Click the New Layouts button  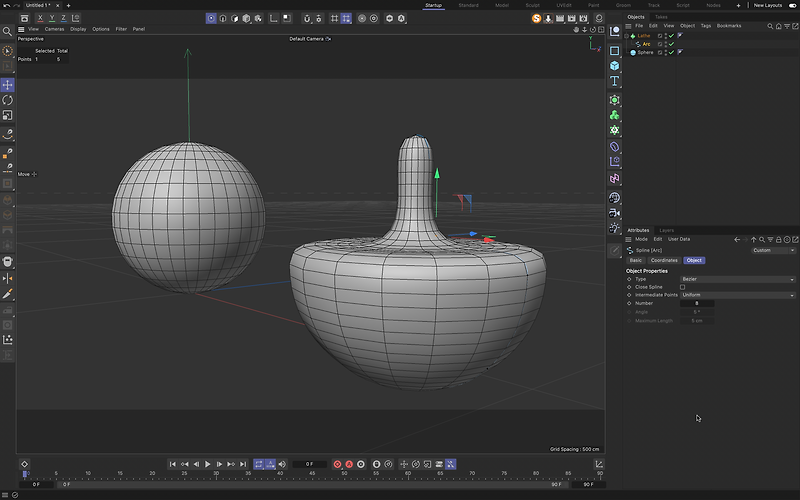[x=767, y=5]
